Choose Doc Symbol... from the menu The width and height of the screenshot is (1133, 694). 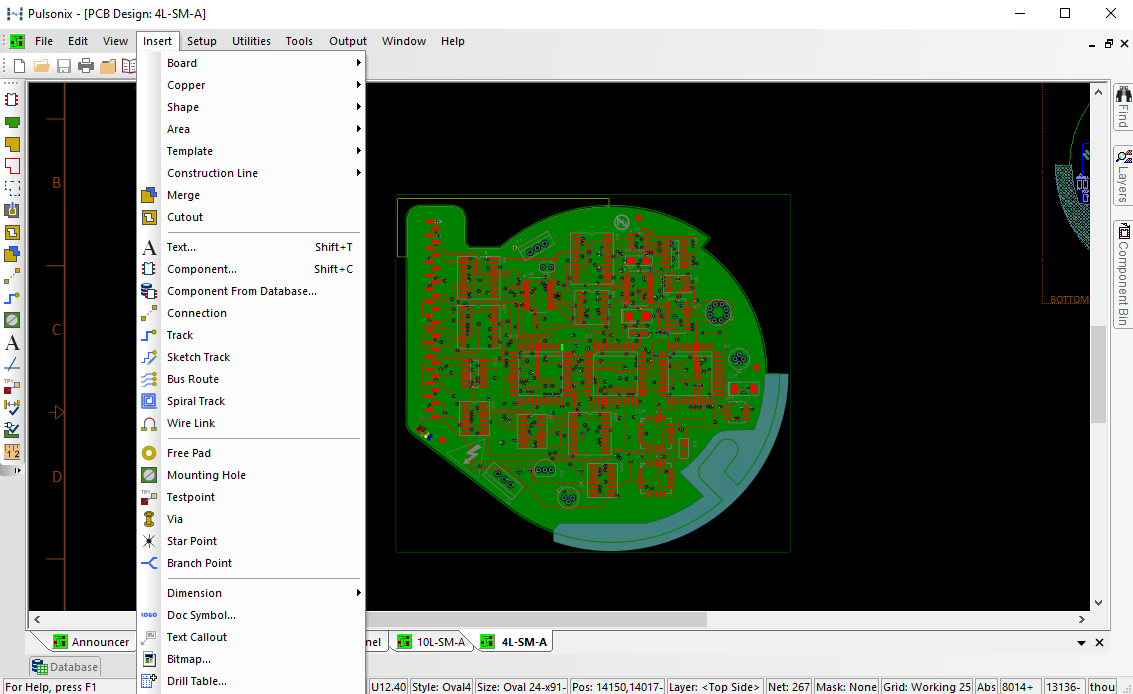pos(251,615)
